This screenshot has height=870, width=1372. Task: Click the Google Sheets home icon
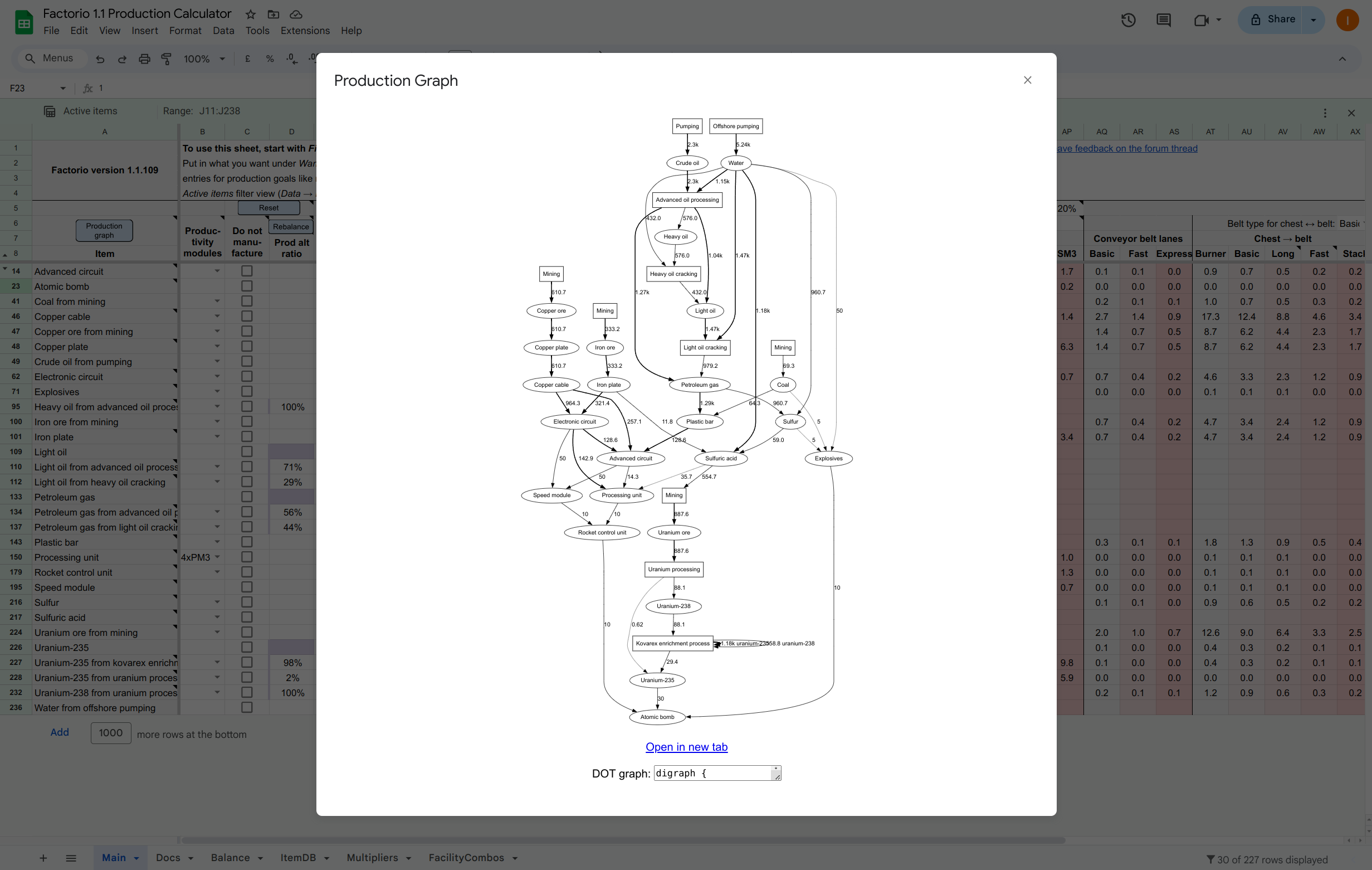23,22
